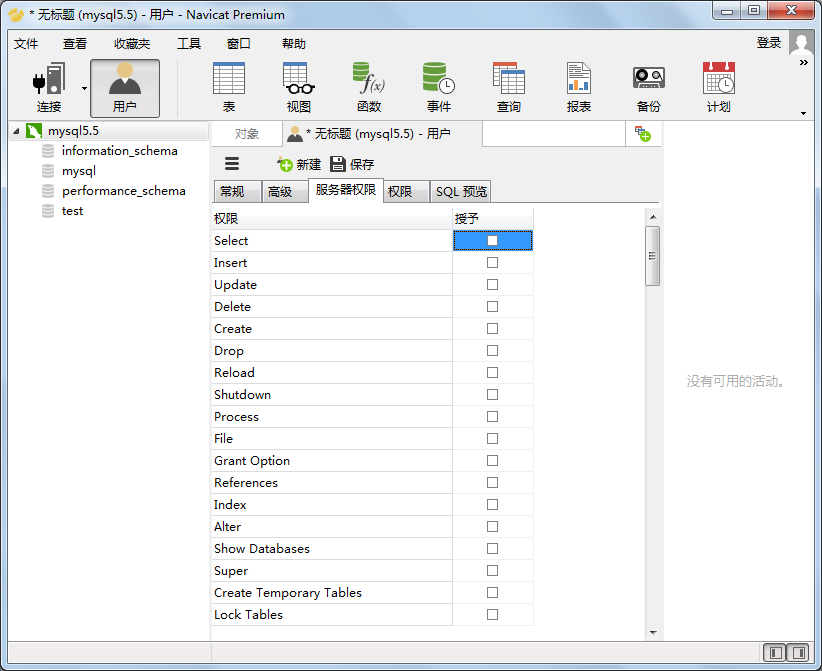Click the Save (保存) button
Screen dimensions: 822x671
click(x=352, y=165)
